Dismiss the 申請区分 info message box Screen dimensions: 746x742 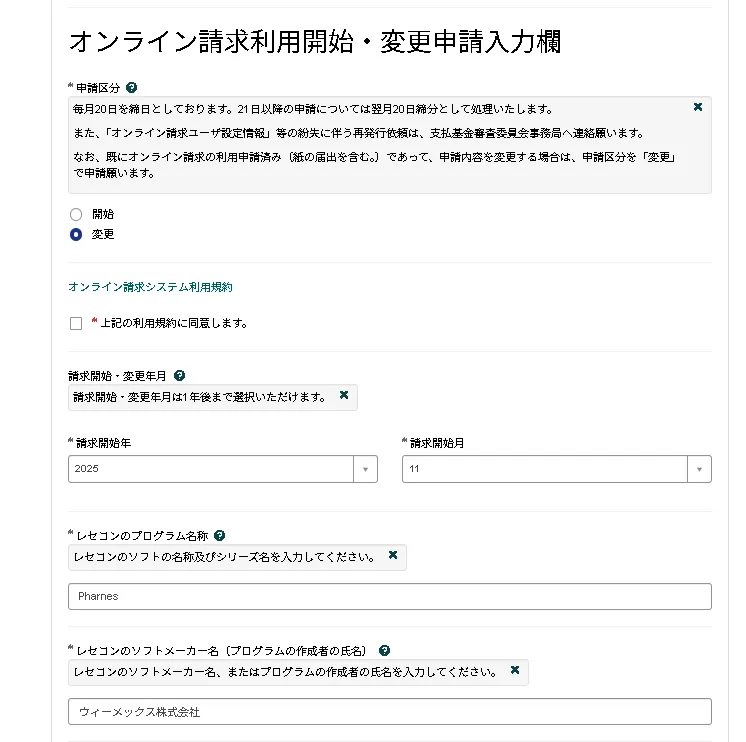point(697,107)
